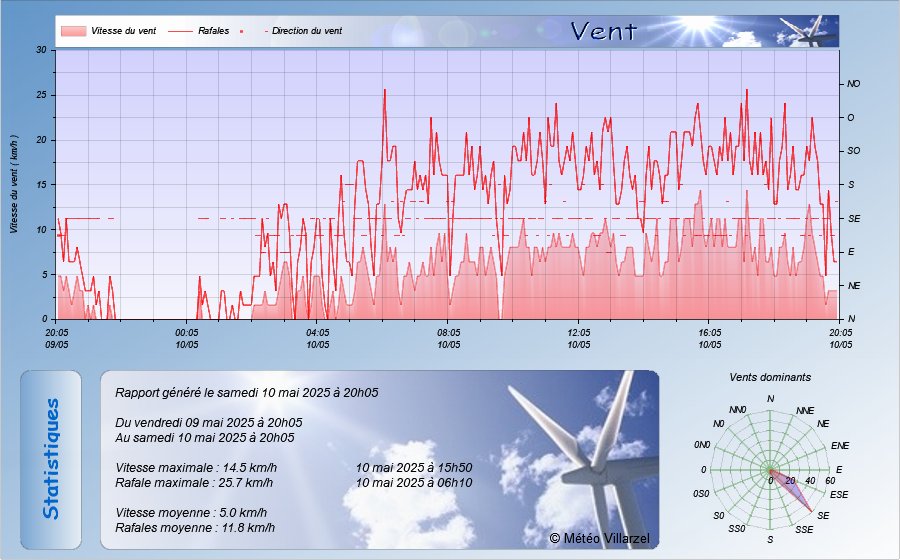The image size is (900, 560).
Task: Click 'Rafale maximale : 25.7 km/h' value
Action: point(194,483)
